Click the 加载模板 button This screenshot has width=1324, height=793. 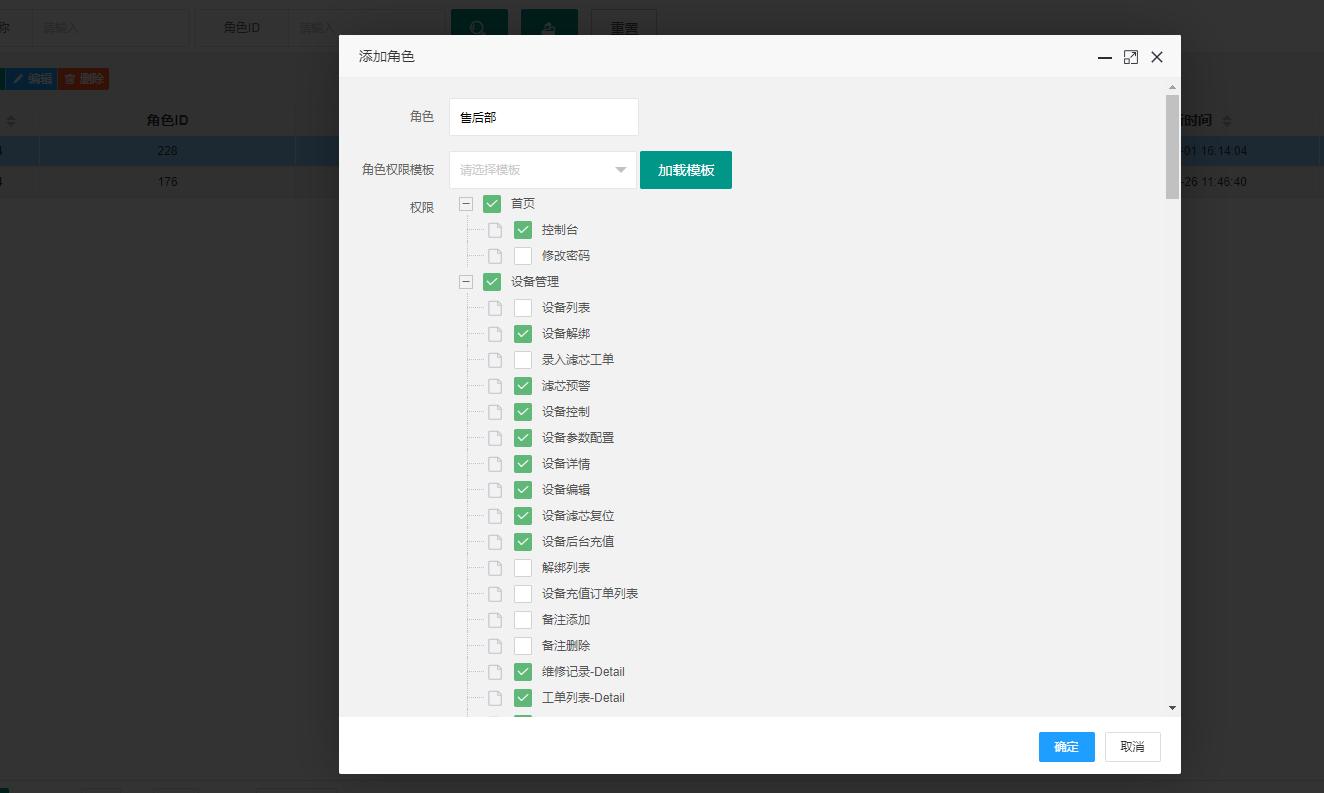tap(686, 170)
